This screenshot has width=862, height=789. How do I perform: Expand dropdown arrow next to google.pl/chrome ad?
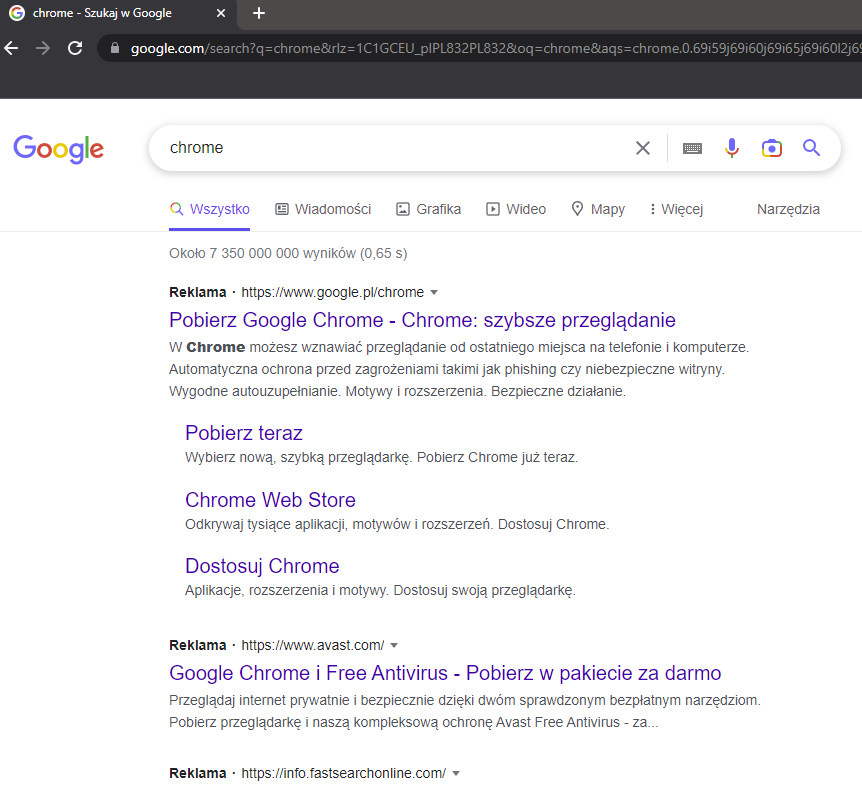(x=434, y=293)
